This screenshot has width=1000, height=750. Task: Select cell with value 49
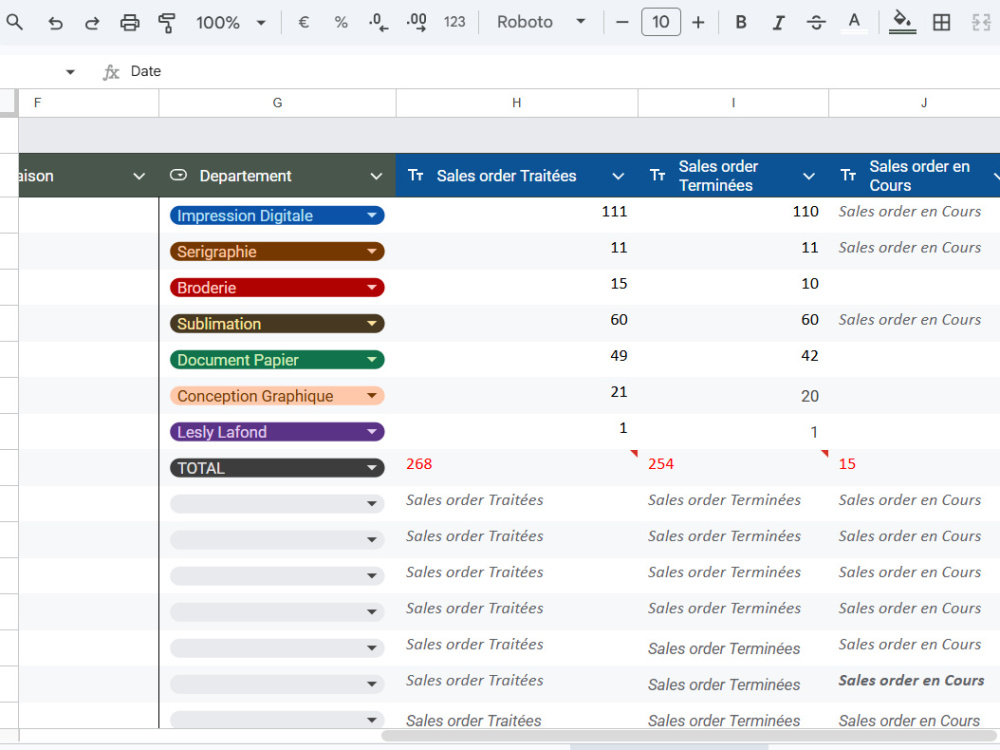click(x=517, y=359)
